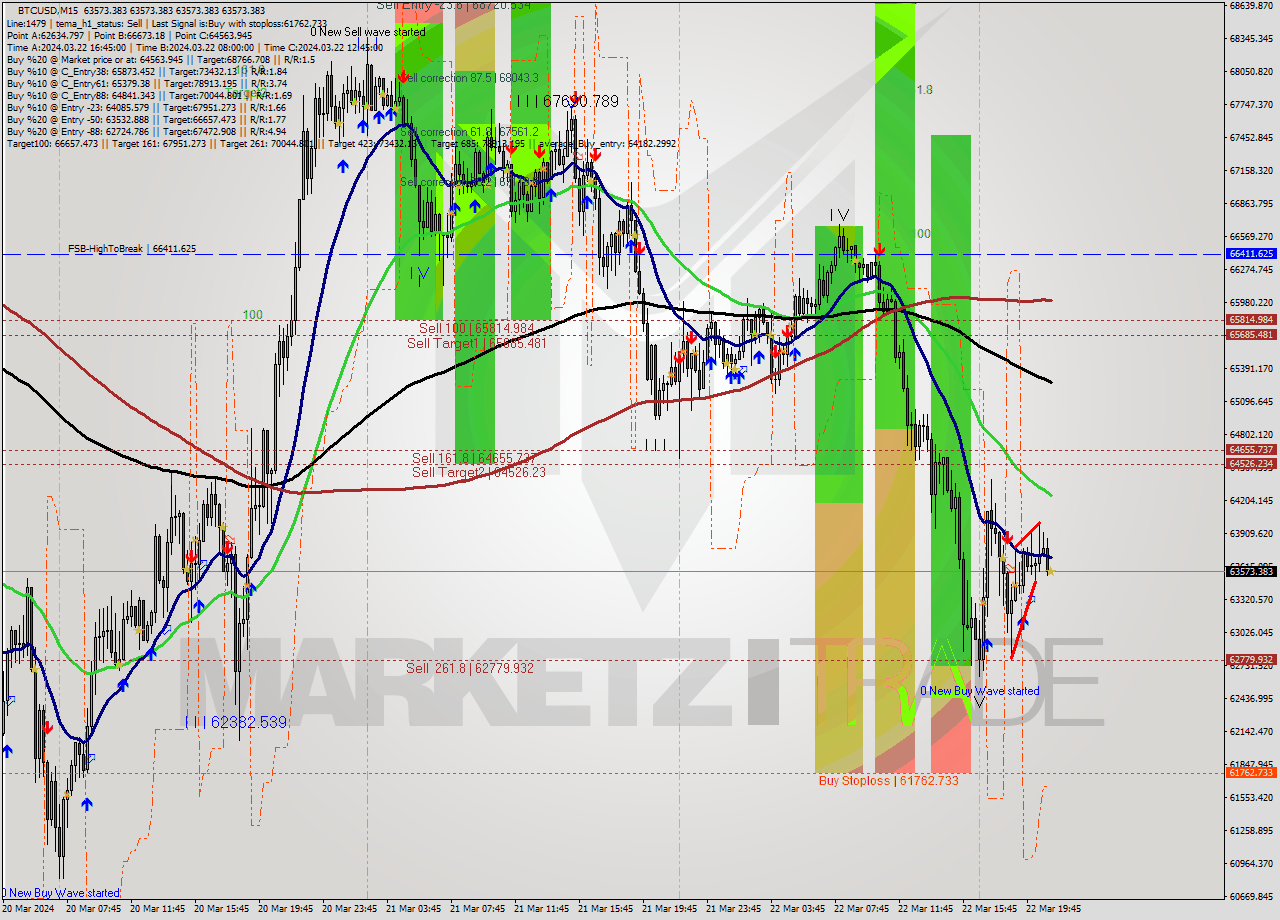Click the '22 Mar 19:45' time label

1053,909
